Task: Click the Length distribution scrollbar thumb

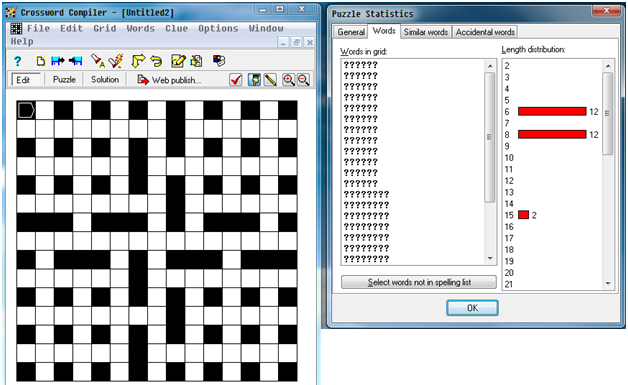Action: tap(608, 113)
